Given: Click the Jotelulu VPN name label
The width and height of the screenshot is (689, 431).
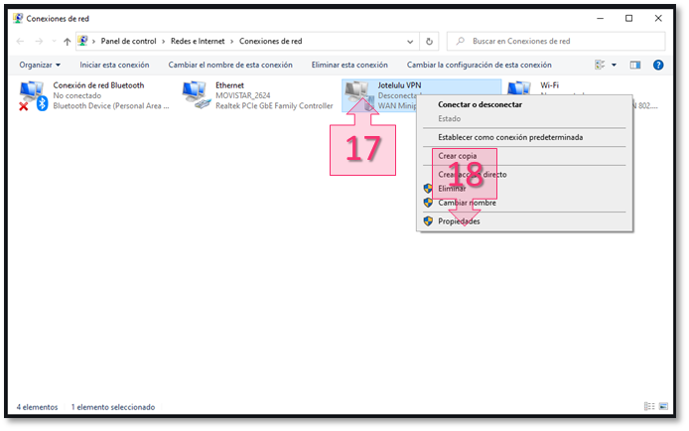Looking at the screenshot, I should (x=399, y=85).
